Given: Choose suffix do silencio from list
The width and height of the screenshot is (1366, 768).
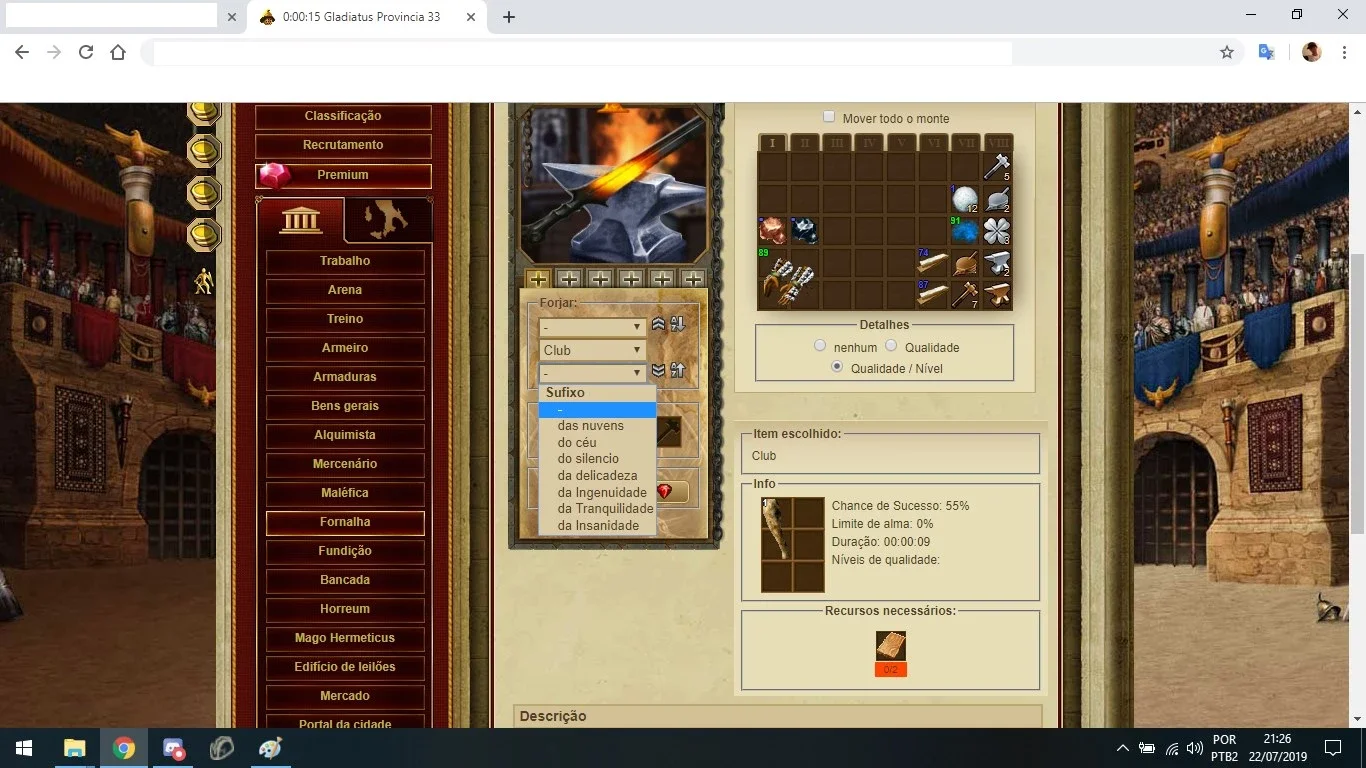Looking at the screenshot, I should click(597, 459).
